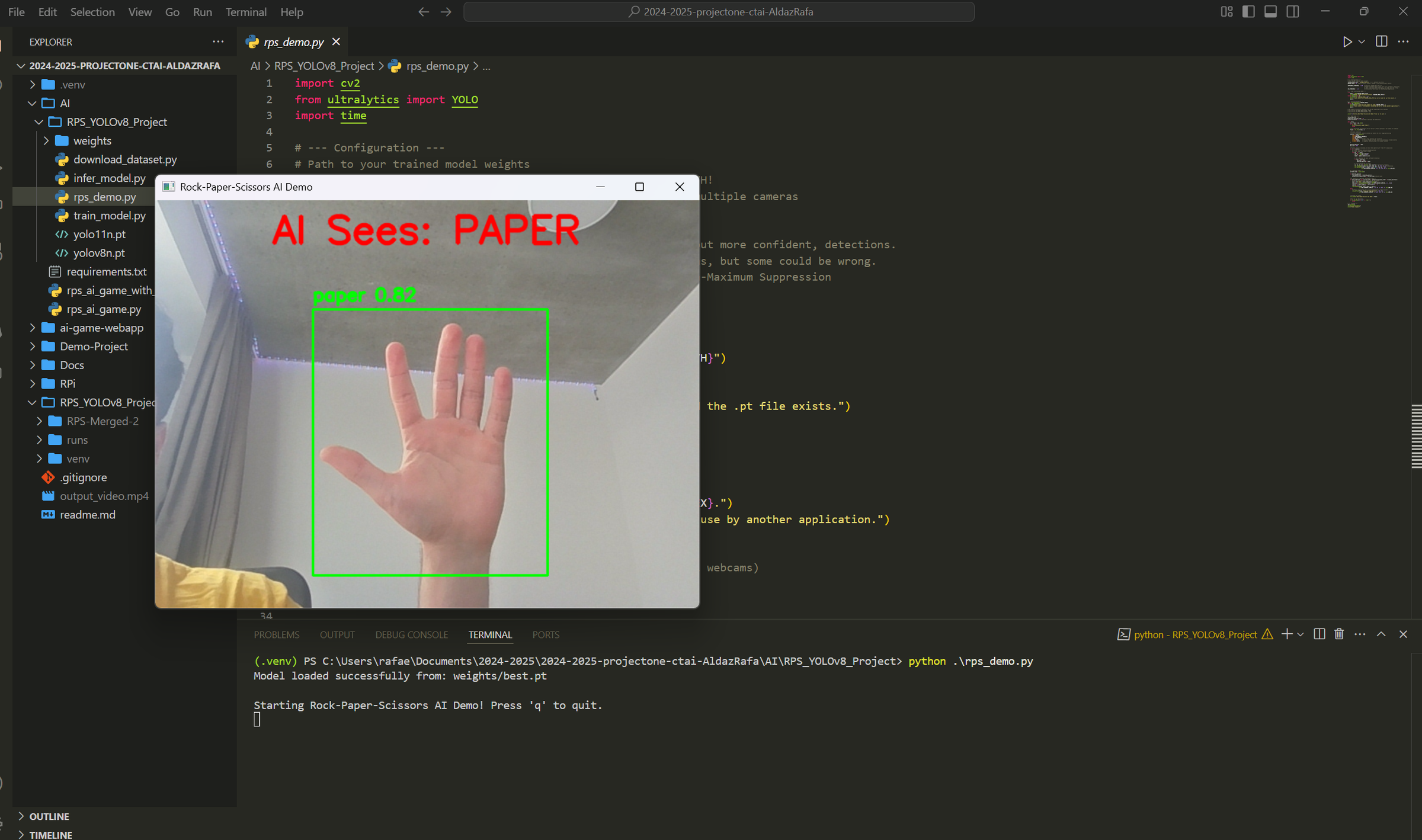This screenshot has width=1422, height=840.
Task: Open the File menu
Action: tap(17, 12)
